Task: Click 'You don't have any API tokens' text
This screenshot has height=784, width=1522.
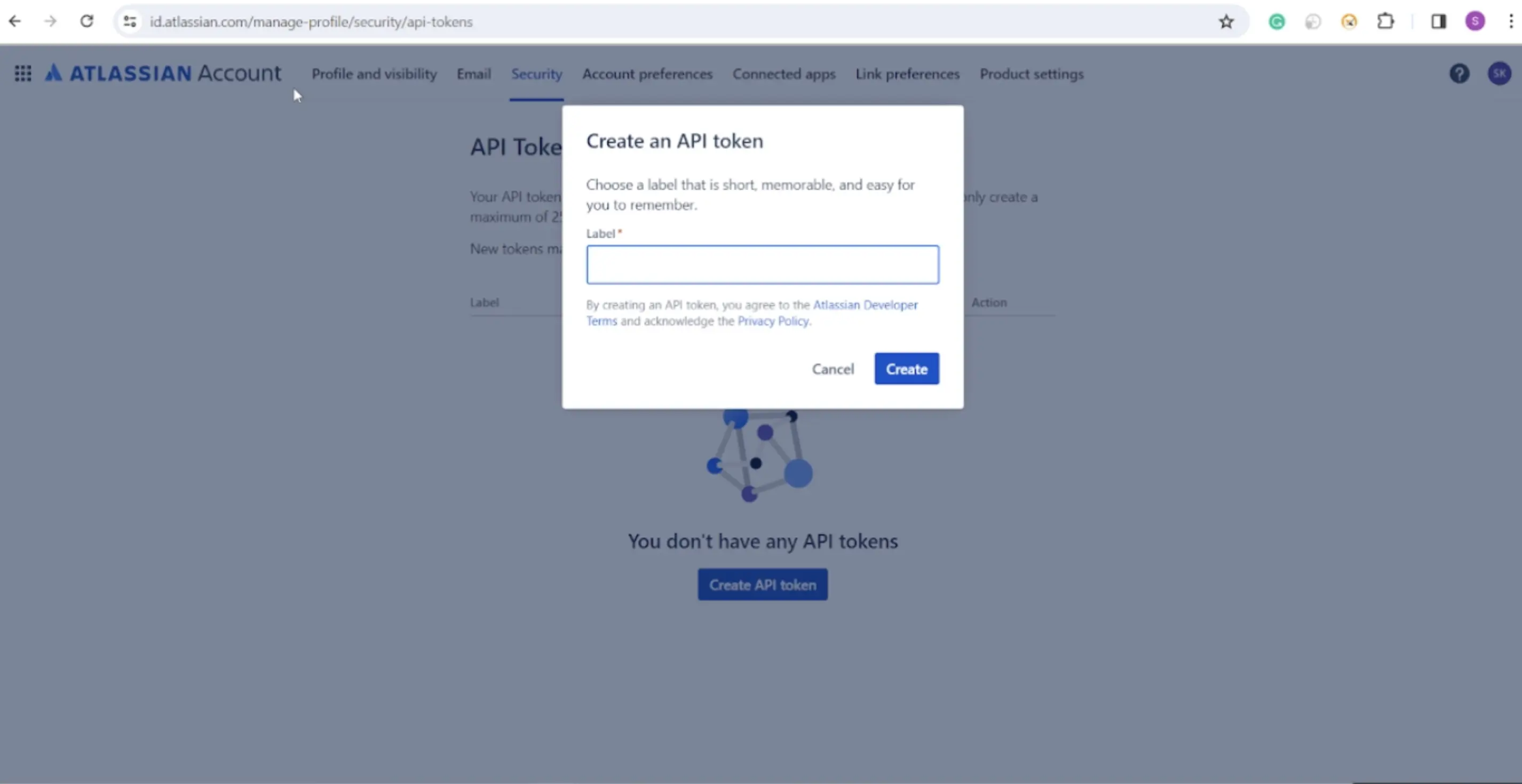Action: click(x=762, y=541)
